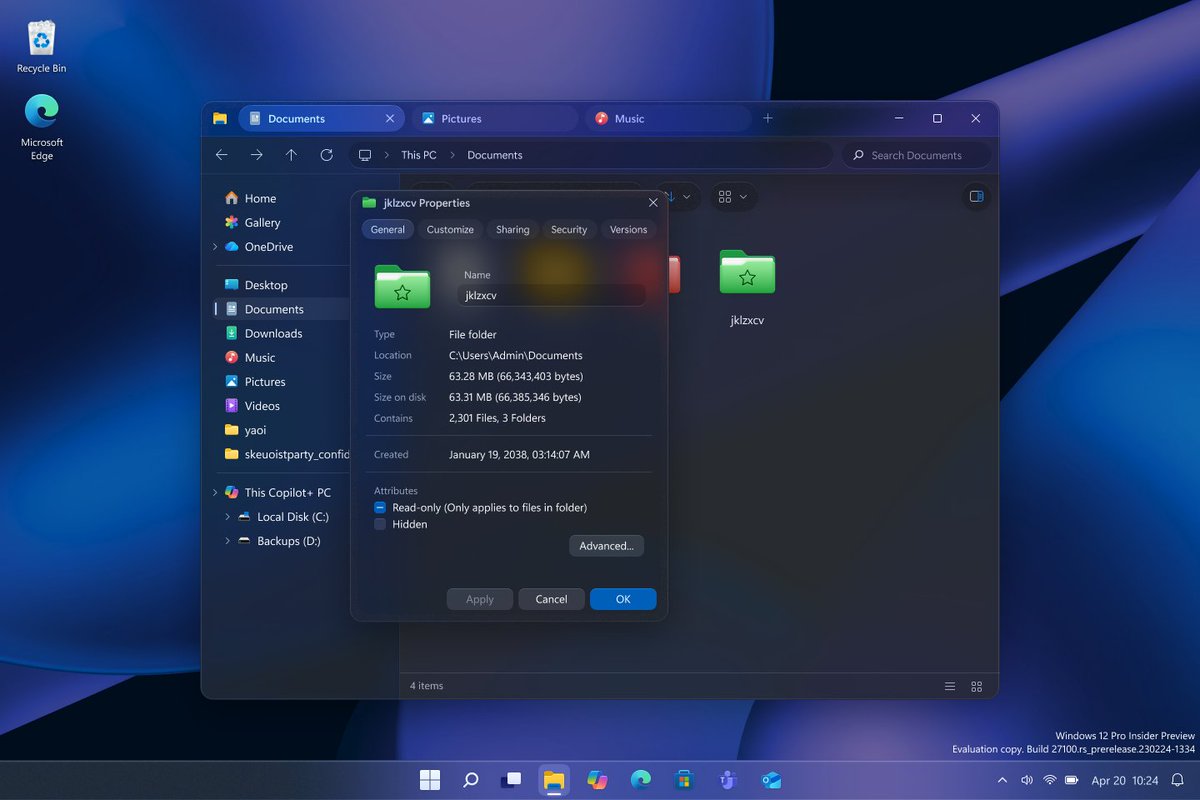1200x800 pixels.
Task: Open Outlook from the taskbar
Action: tap(771, 780)
